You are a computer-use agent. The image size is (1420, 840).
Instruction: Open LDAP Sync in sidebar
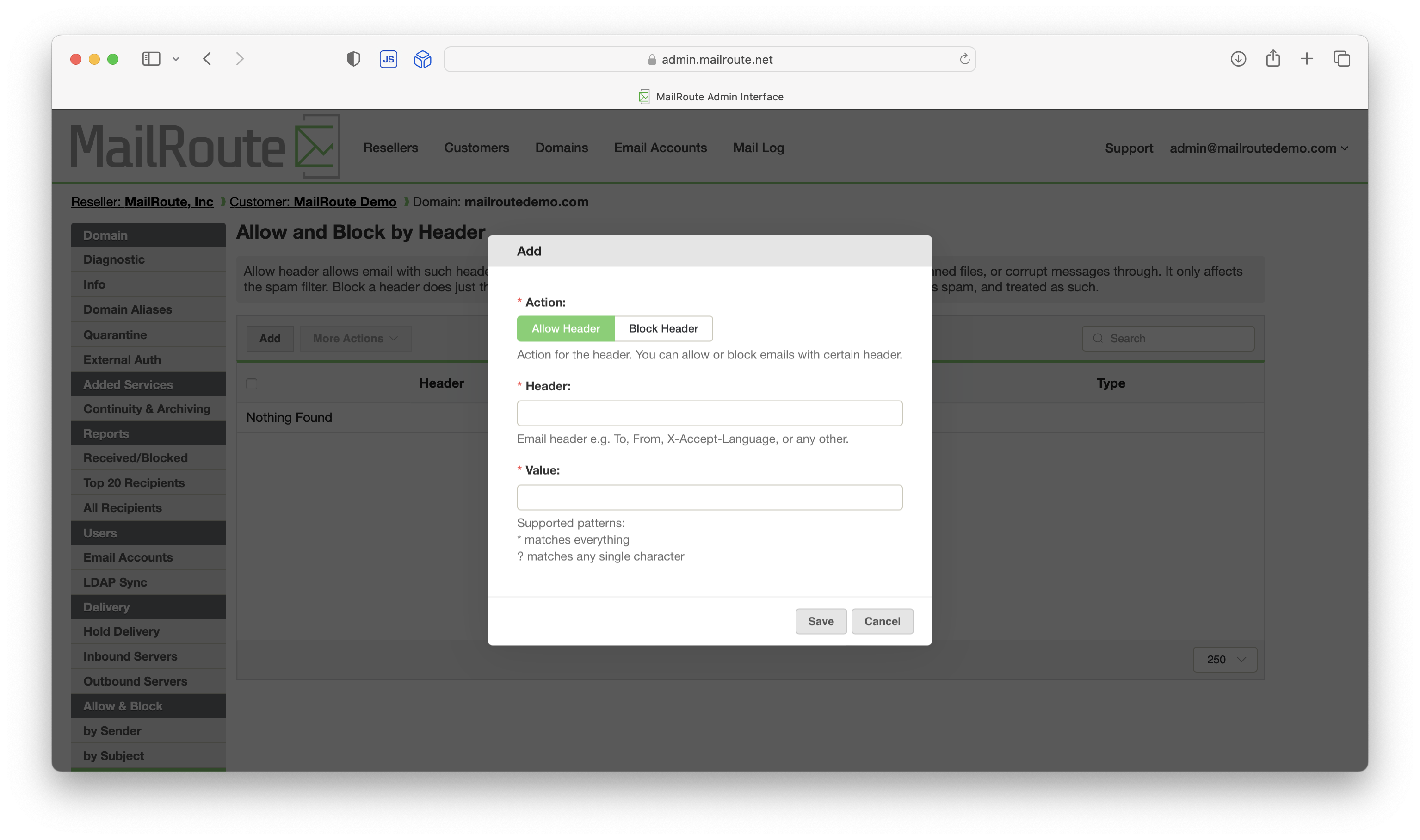coord(148,582)
